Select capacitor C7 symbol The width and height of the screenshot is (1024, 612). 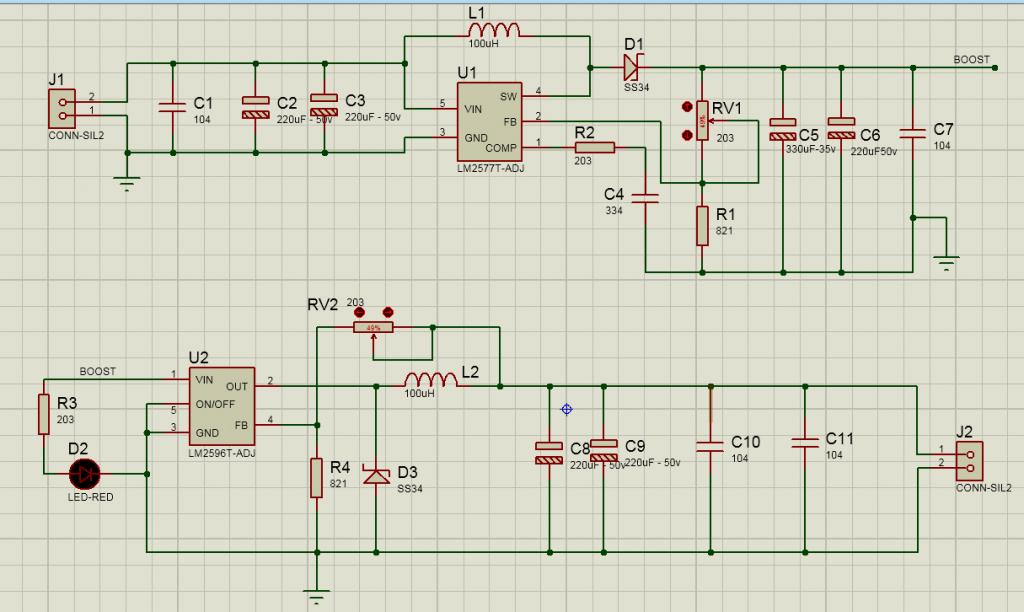[912, 133]
